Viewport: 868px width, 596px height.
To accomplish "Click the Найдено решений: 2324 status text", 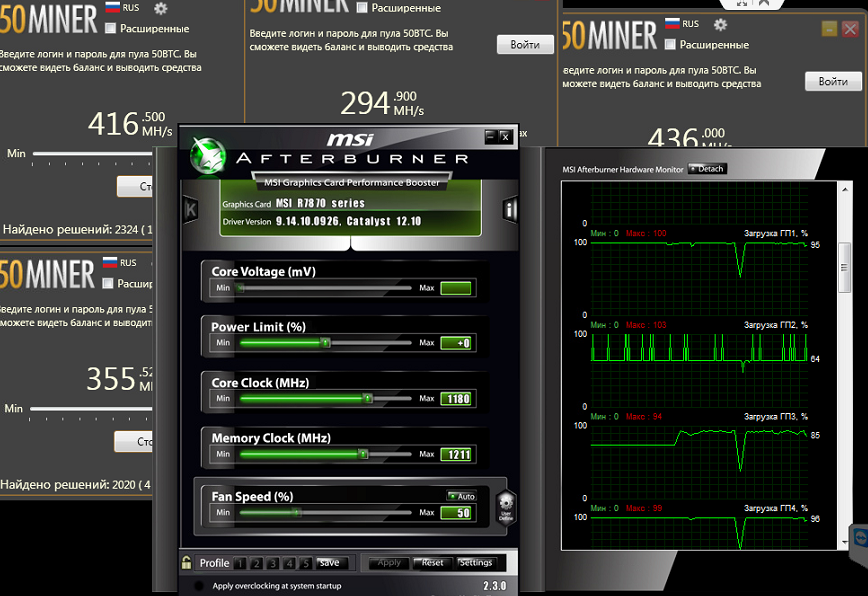I will [77, 229].
